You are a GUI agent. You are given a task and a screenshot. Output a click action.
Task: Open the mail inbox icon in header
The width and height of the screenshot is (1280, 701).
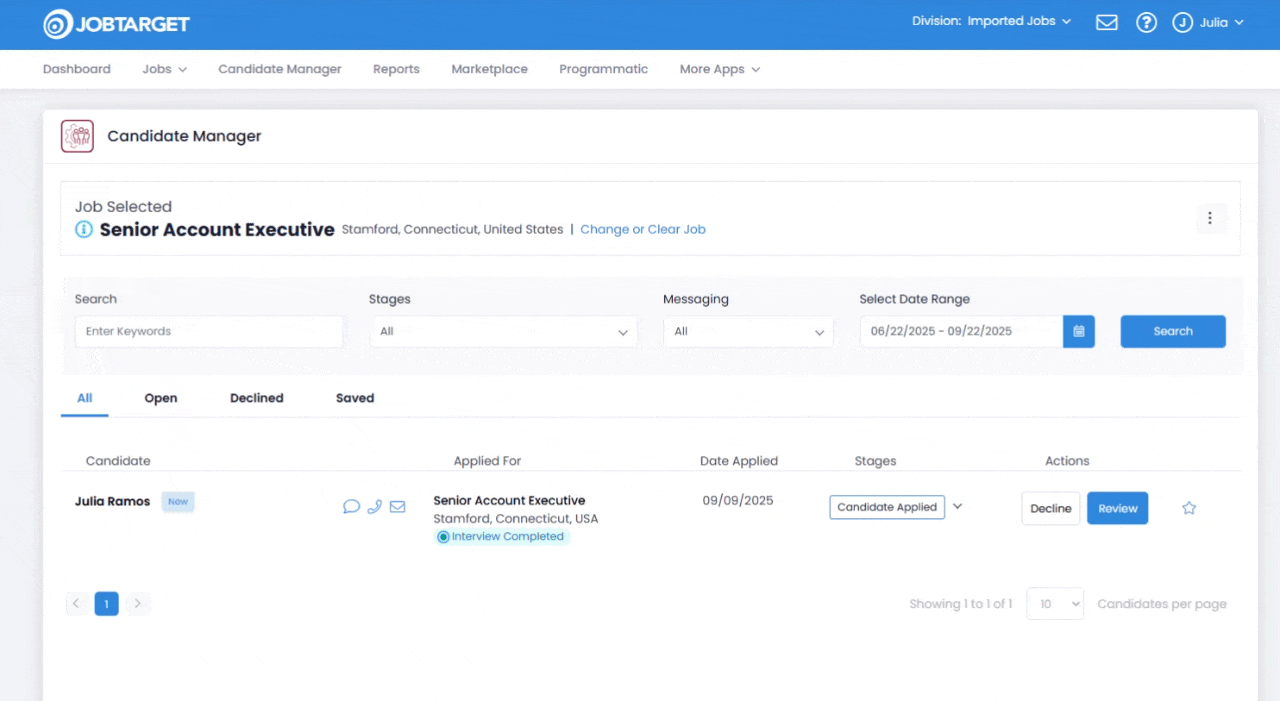point(1106,22)
